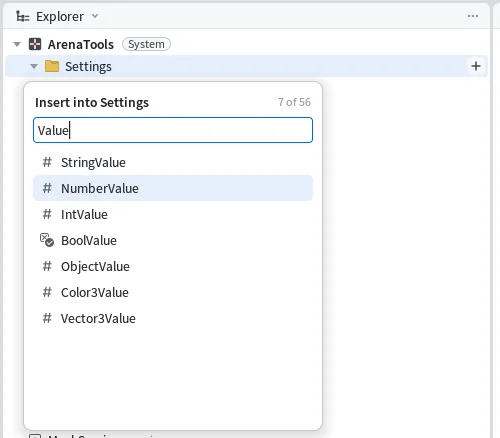Insert a Color3Value object
This screenshot has height=438, width=500.
(x=173, y=292)
